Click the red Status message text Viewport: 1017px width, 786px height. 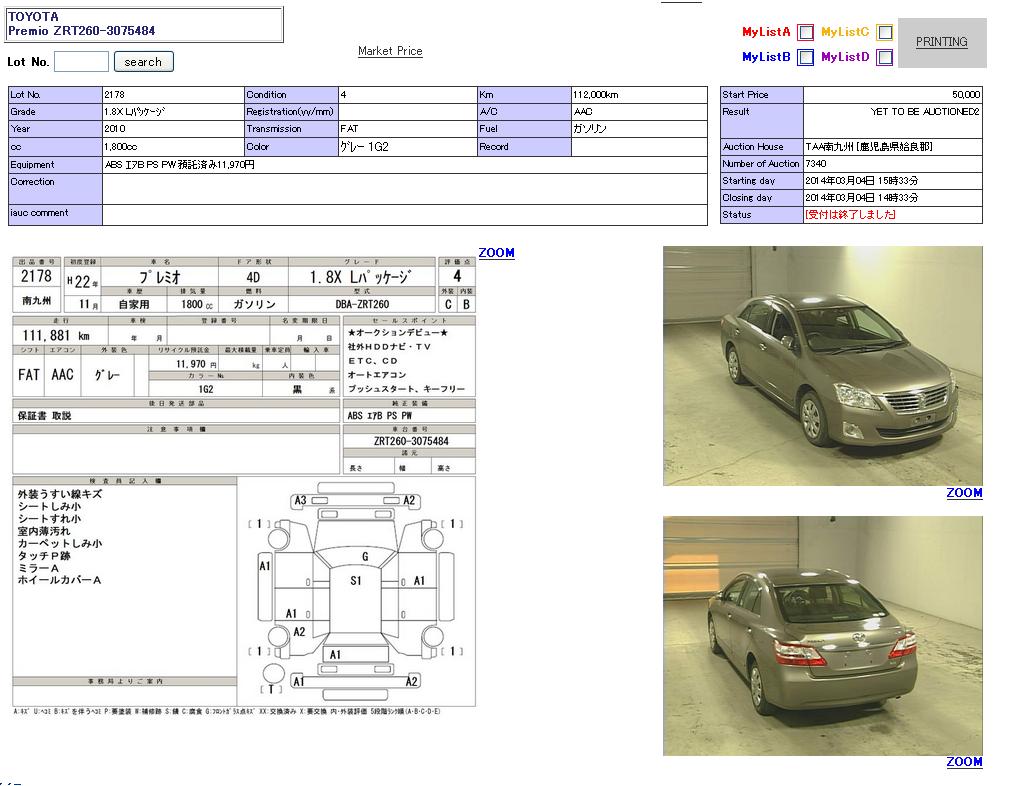[849, 215]
